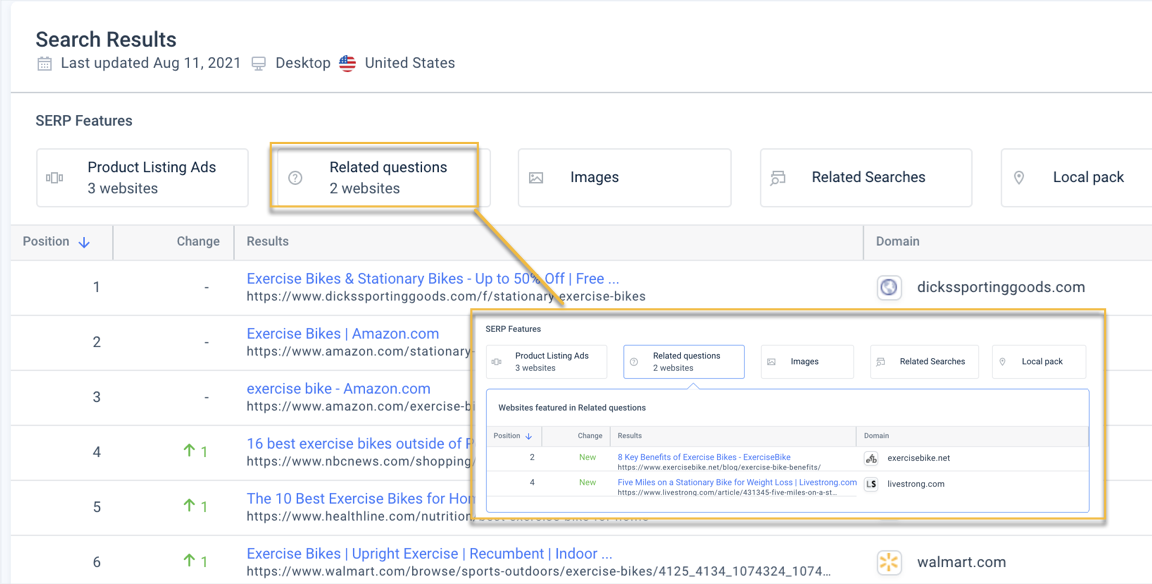1152x584 pixels.
Task: Click the main table's Change column header
Action: [x=198, y=242]
